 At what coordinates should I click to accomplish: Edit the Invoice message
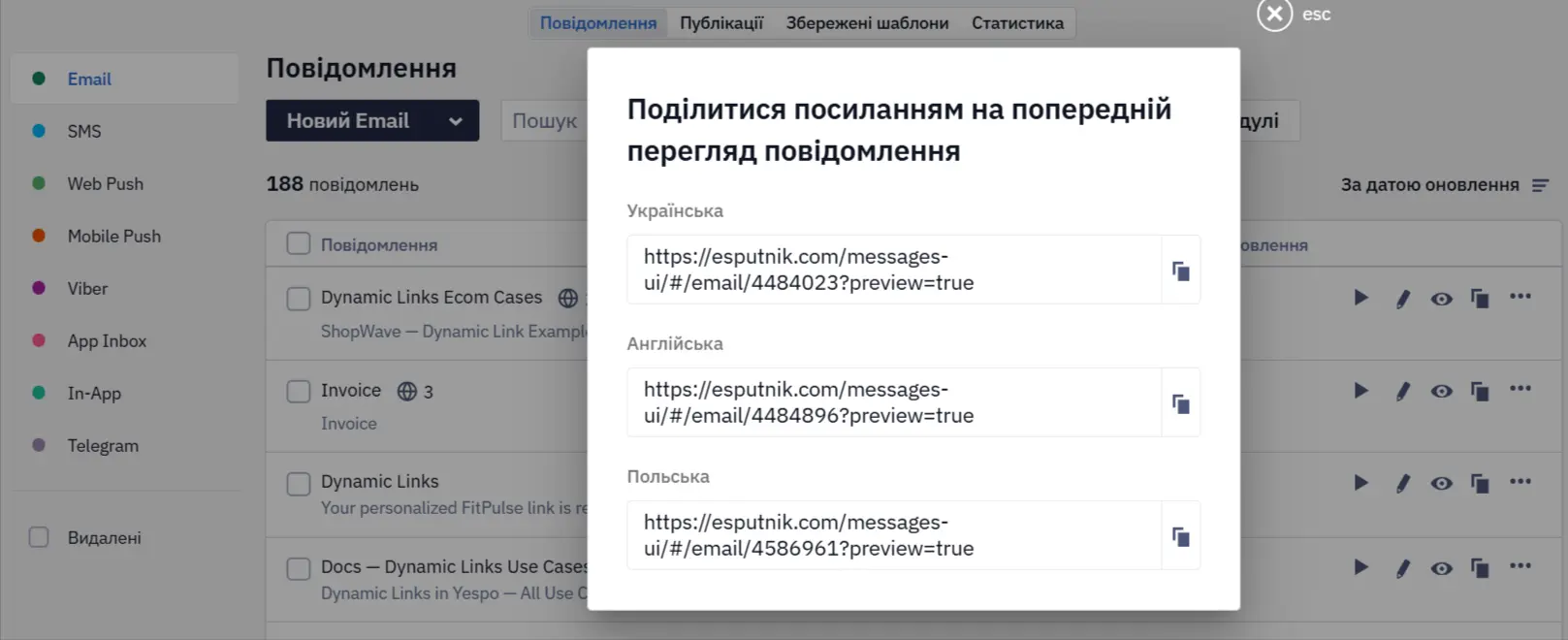coord(1402,391)
